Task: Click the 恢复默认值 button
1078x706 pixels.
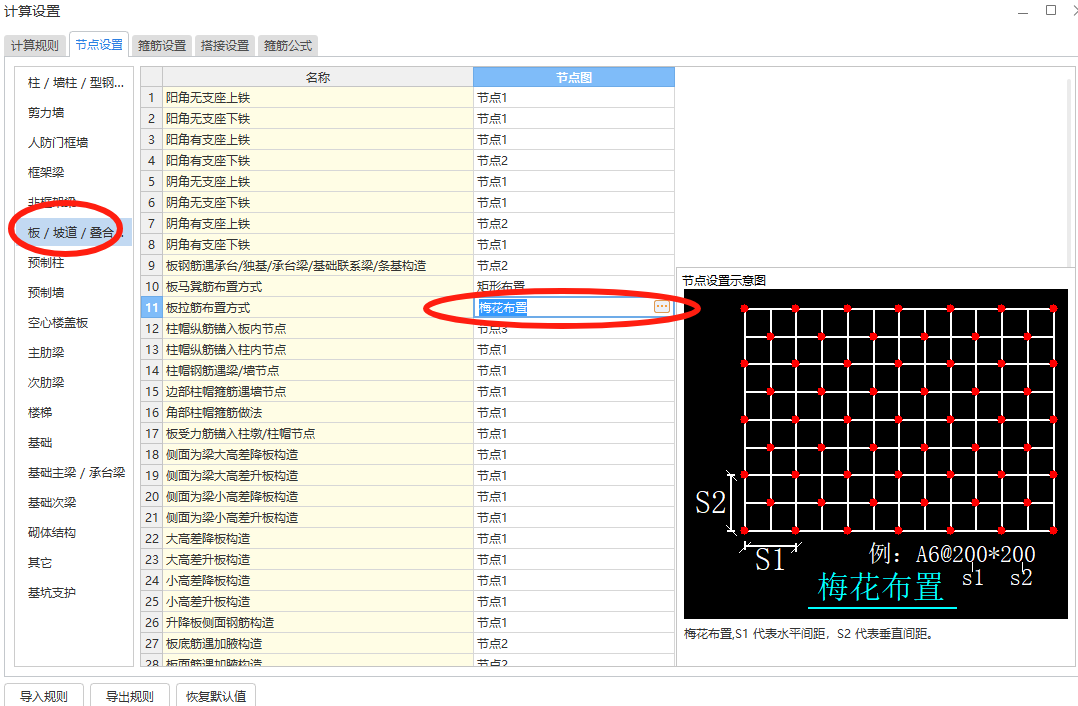Action: pyautogui.click(x=216, y=696)
